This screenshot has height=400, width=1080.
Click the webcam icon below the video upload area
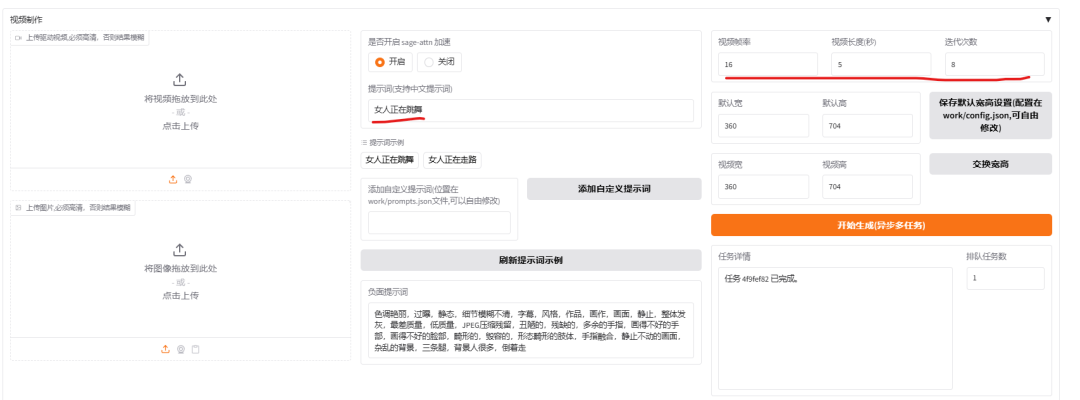point(187,179)
